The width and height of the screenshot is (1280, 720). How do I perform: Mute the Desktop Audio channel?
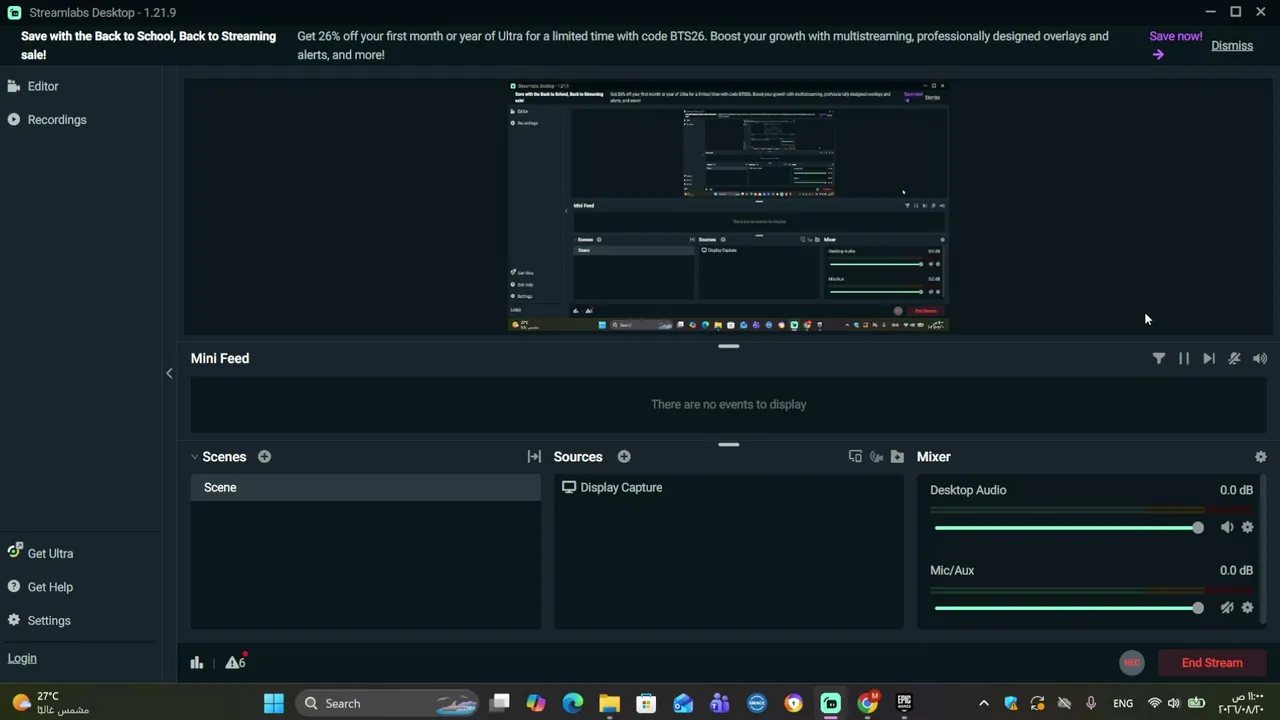pyautogui.click(x=1227, y=528)
